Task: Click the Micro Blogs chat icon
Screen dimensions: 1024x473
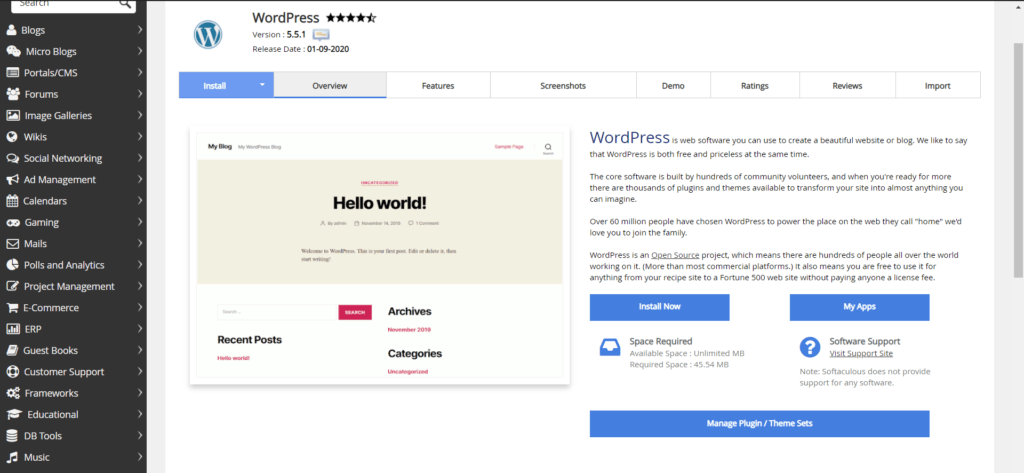Action: [x=13, y=52]
